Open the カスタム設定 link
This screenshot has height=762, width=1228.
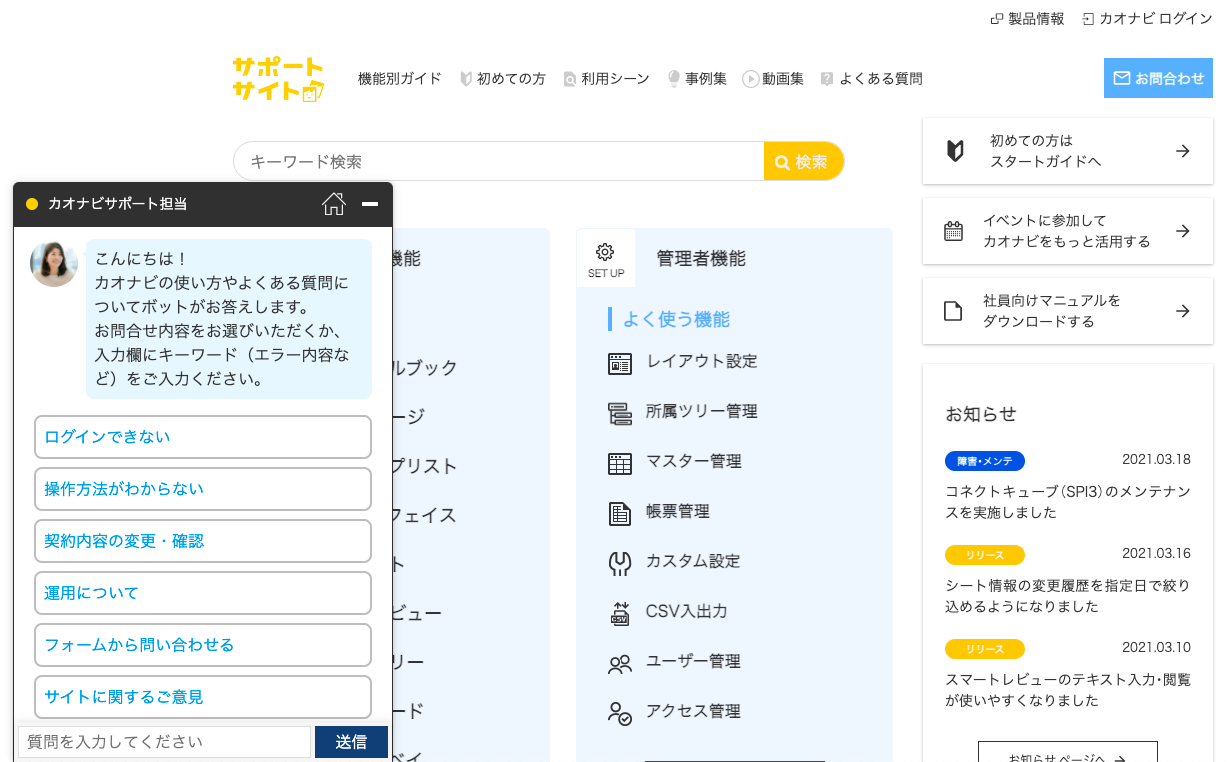click(694, 561)
